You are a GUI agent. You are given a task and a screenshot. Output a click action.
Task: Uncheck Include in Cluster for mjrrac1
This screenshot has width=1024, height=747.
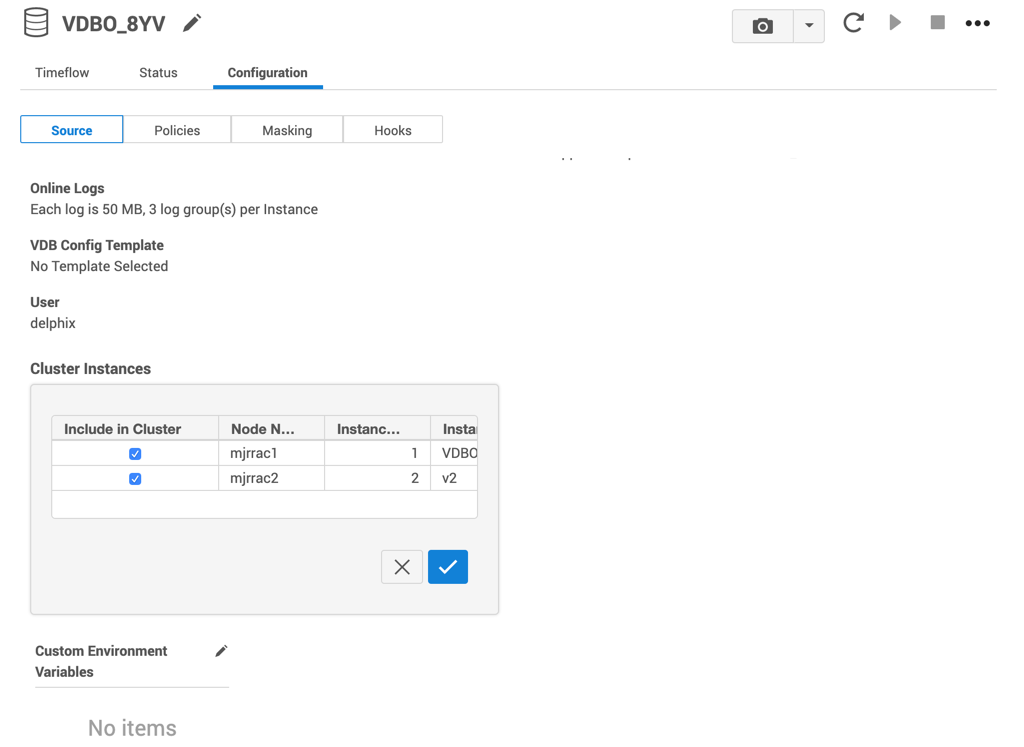135,454
